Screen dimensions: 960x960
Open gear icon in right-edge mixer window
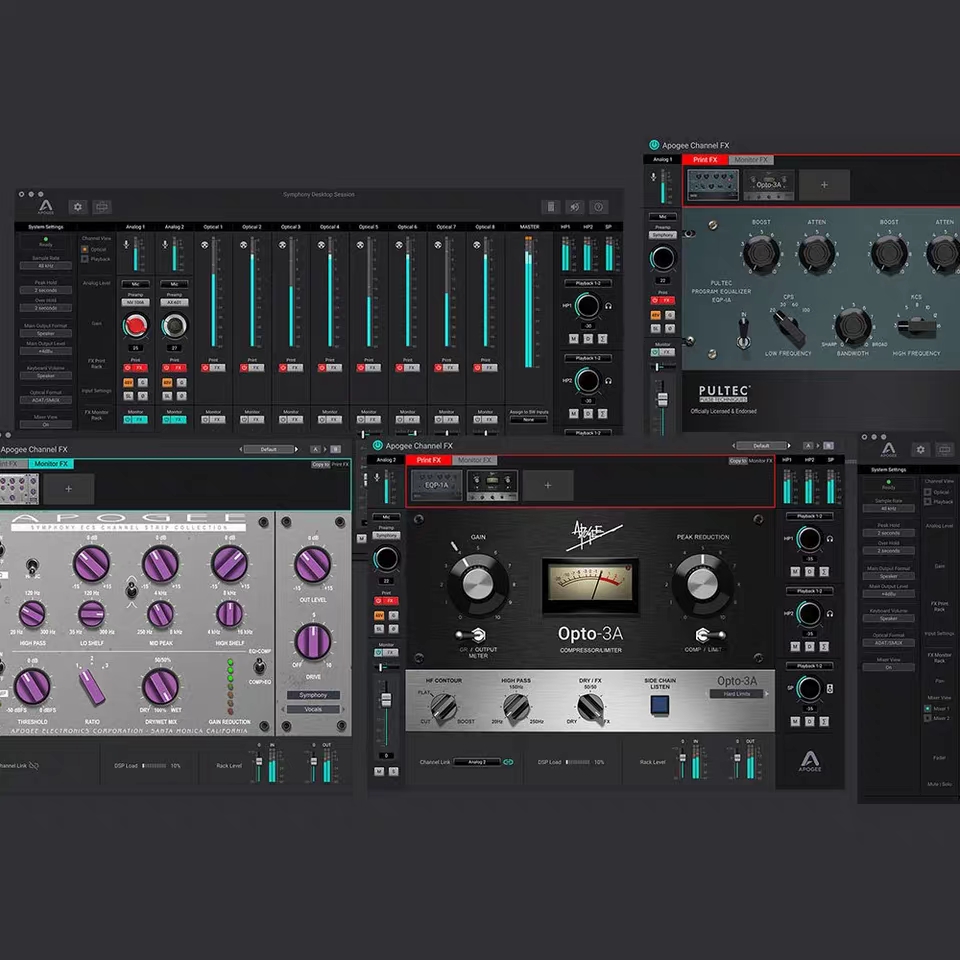[920, 450]
